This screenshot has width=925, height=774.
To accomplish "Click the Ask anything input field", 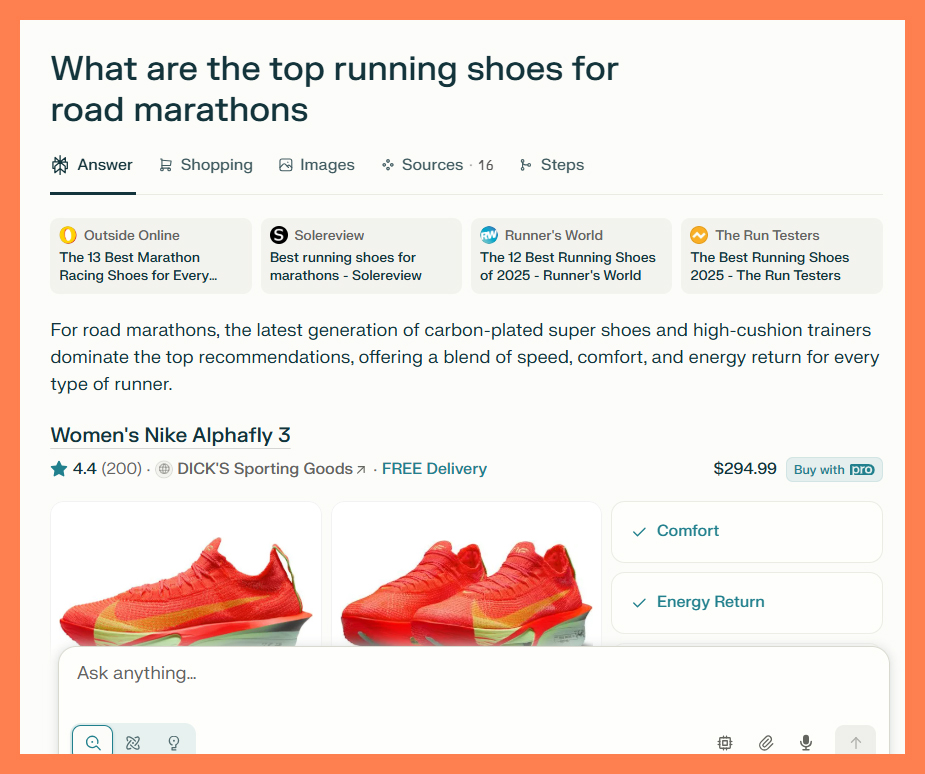I will (x=400, y=673).
